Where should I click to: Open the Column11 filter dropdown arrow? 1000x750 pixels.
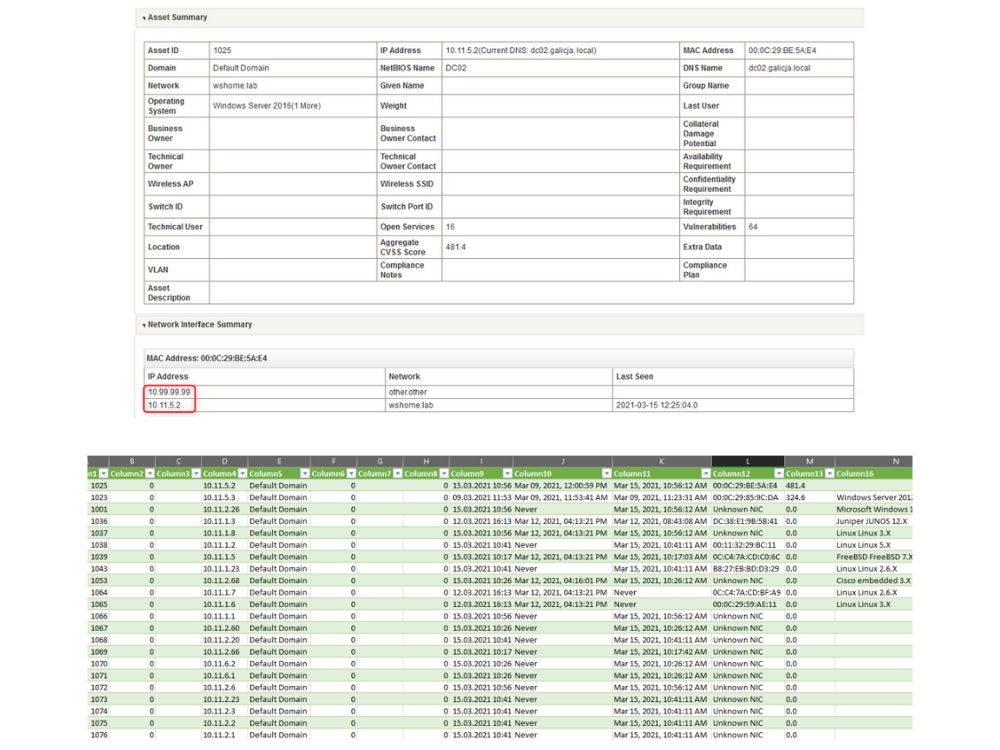coord(704,473)
